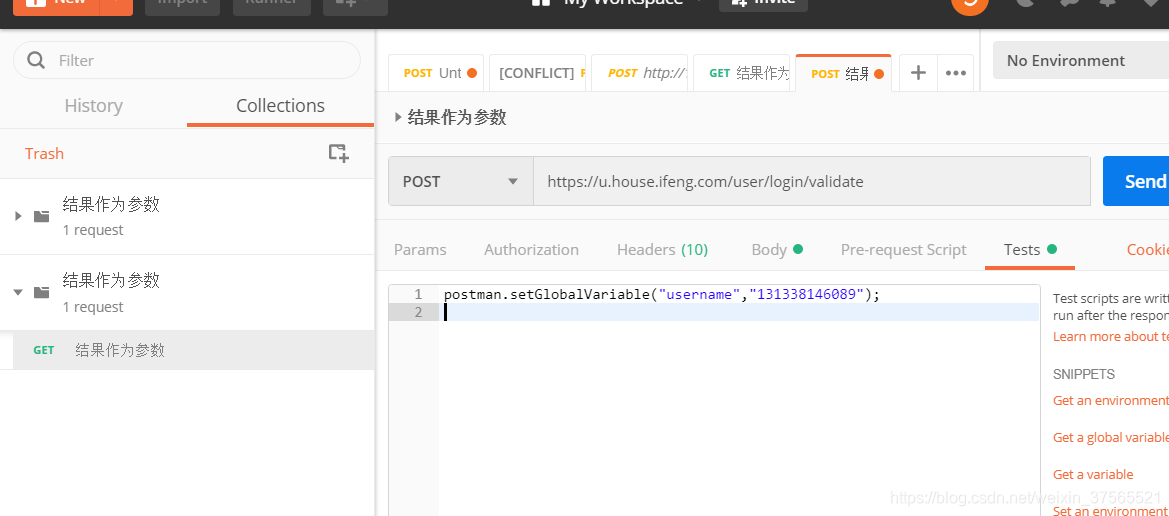
Task: Click the Invite button
Action: click(x=763, y=3)
